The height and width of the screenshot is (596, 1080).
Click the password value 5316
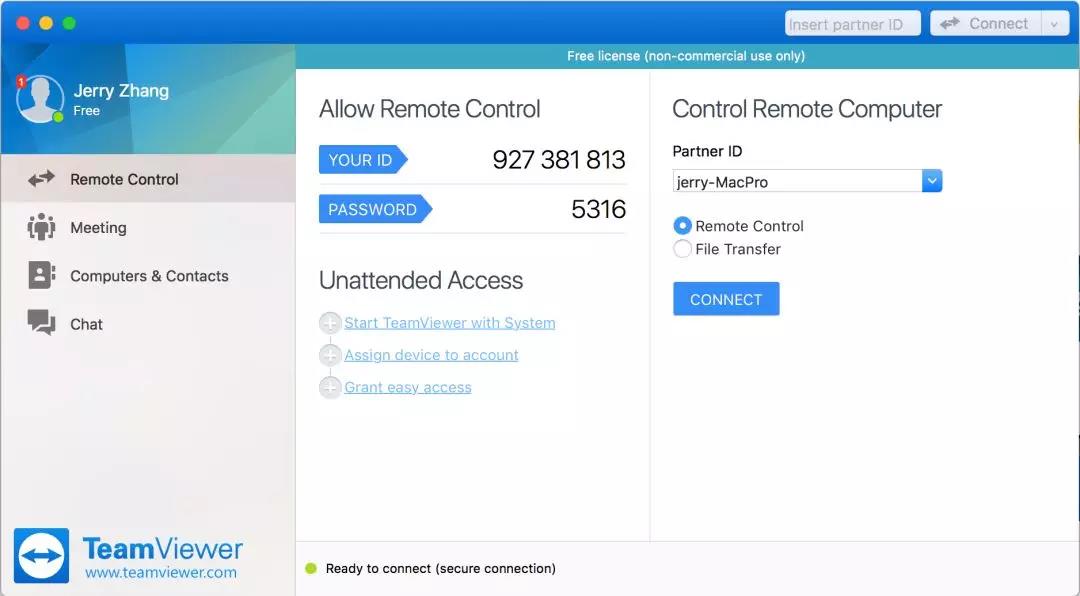coord(599,209)
